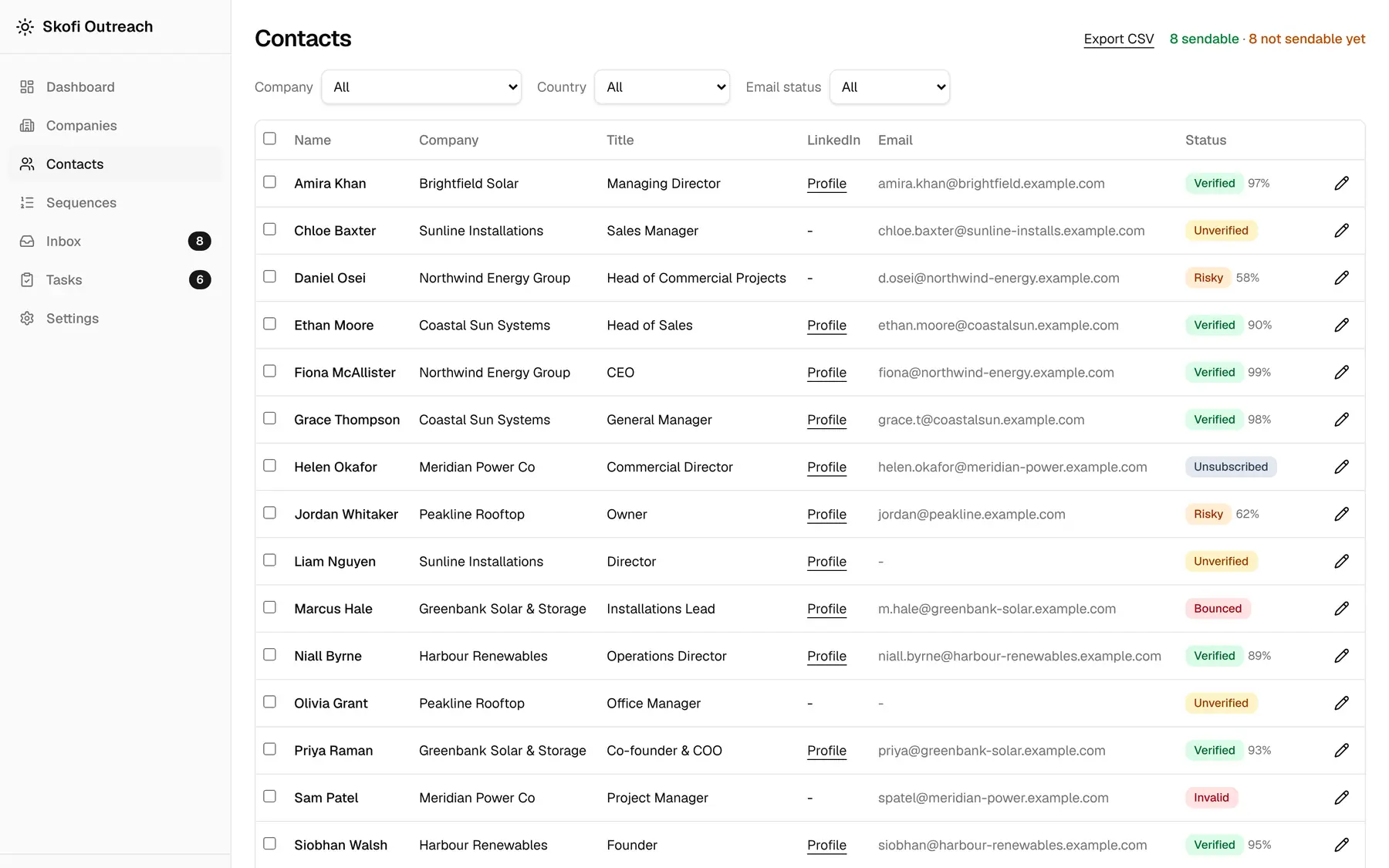Check the box for Ethan Moore
1389x868 pixels.
pyautogui.click(x=269, y=324)
